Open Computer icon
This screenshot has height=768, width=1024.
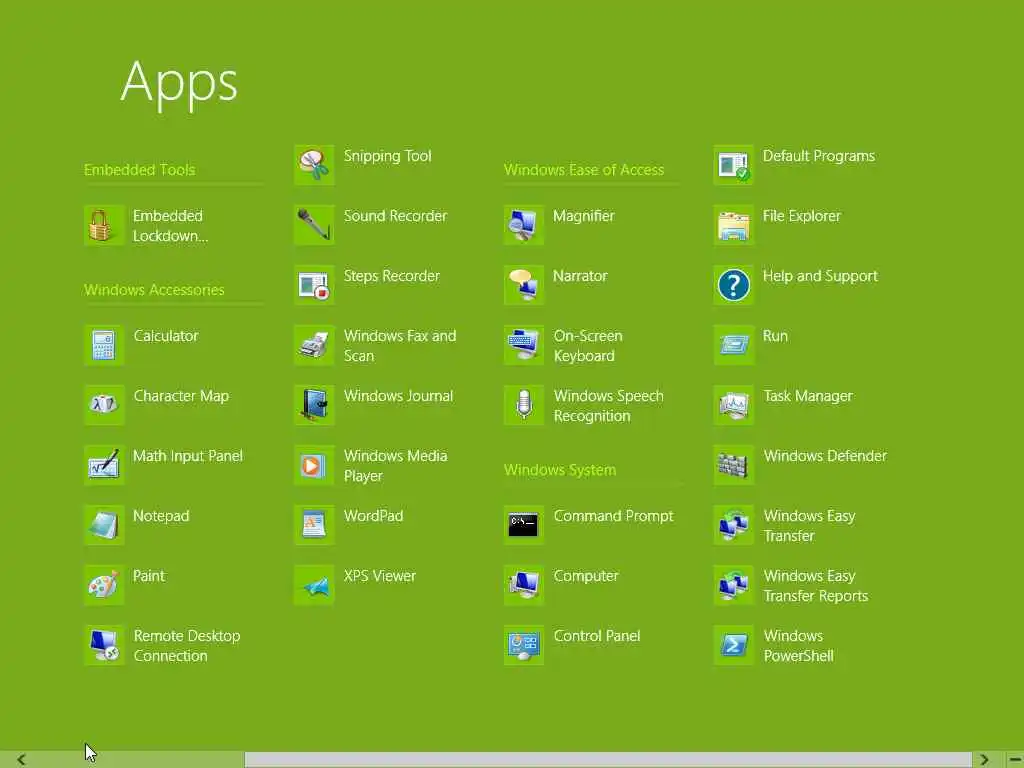pyautogui.click(x=524, y=586)
